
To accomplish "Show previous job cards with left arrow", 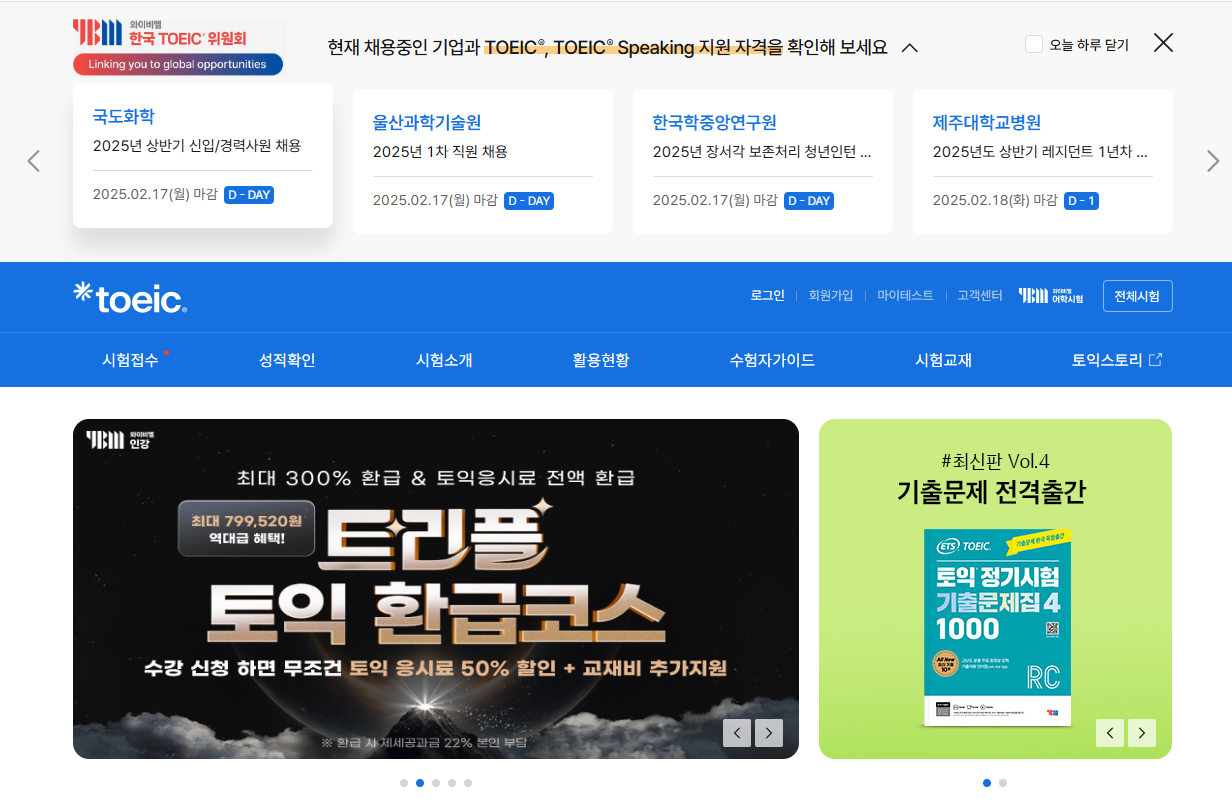I will pyautogui.click(x=33, y=161).
